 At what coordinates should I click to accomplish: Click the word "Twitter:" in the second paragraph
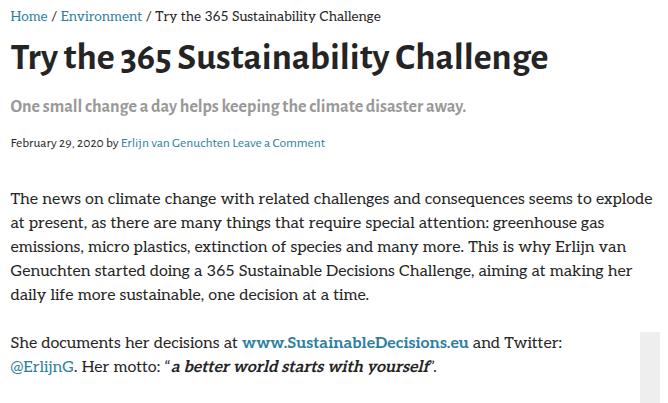(533, 343)
